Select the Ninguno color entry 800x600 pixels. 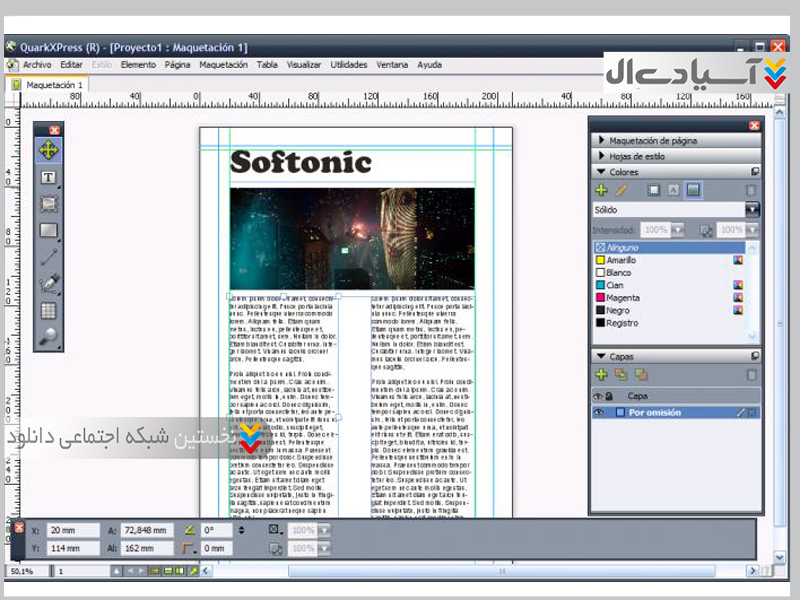622,247
